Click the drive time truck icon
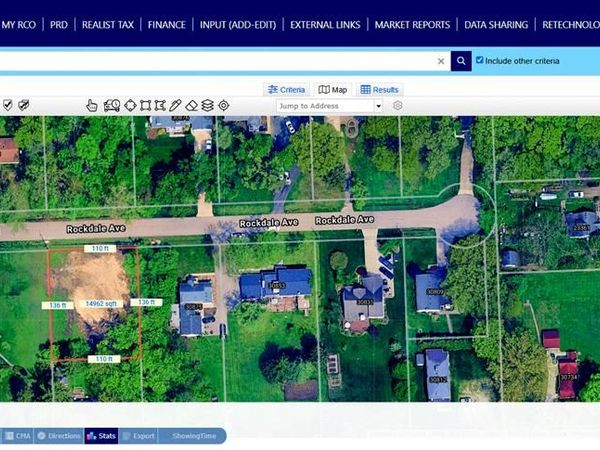This screenshot has height=450, width=600. click(112, 105)
